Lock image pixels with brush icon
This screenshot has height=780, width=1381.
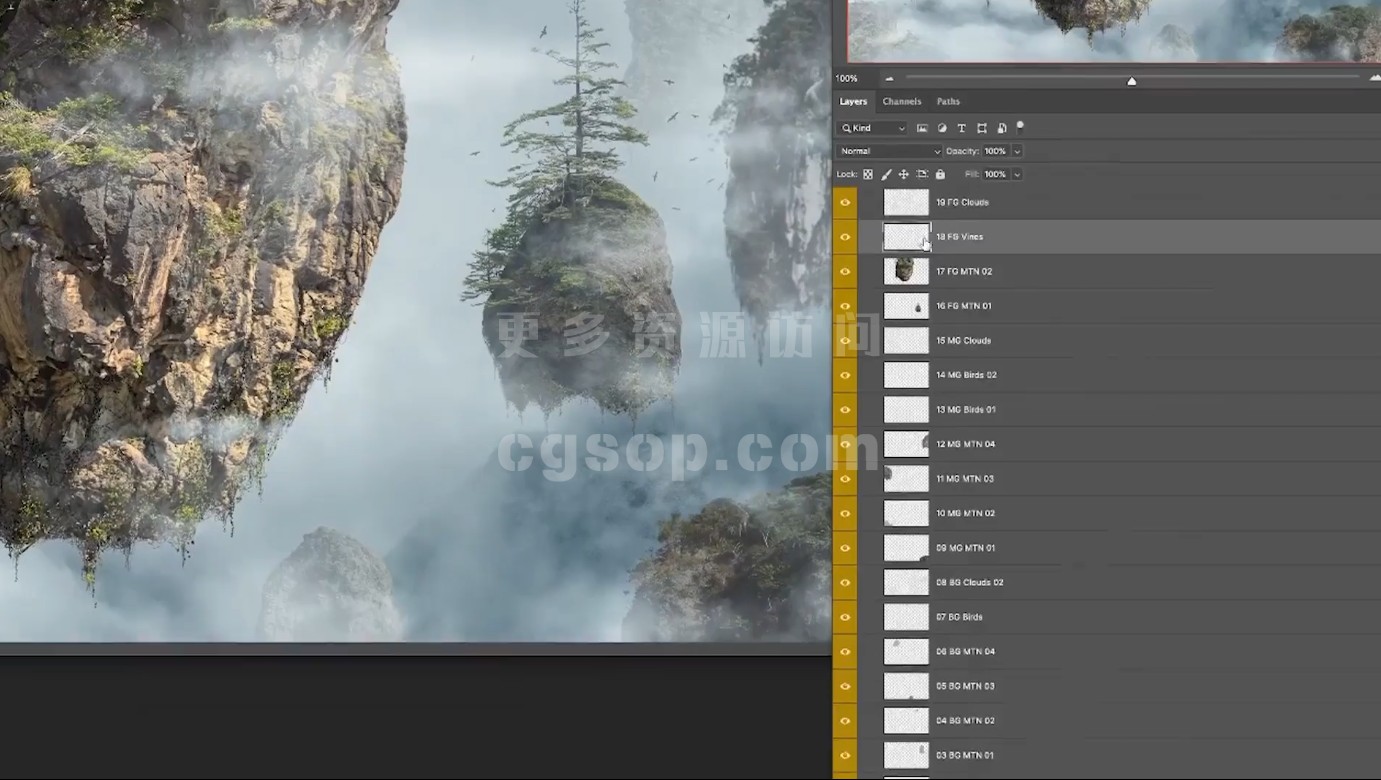point(886,174)
